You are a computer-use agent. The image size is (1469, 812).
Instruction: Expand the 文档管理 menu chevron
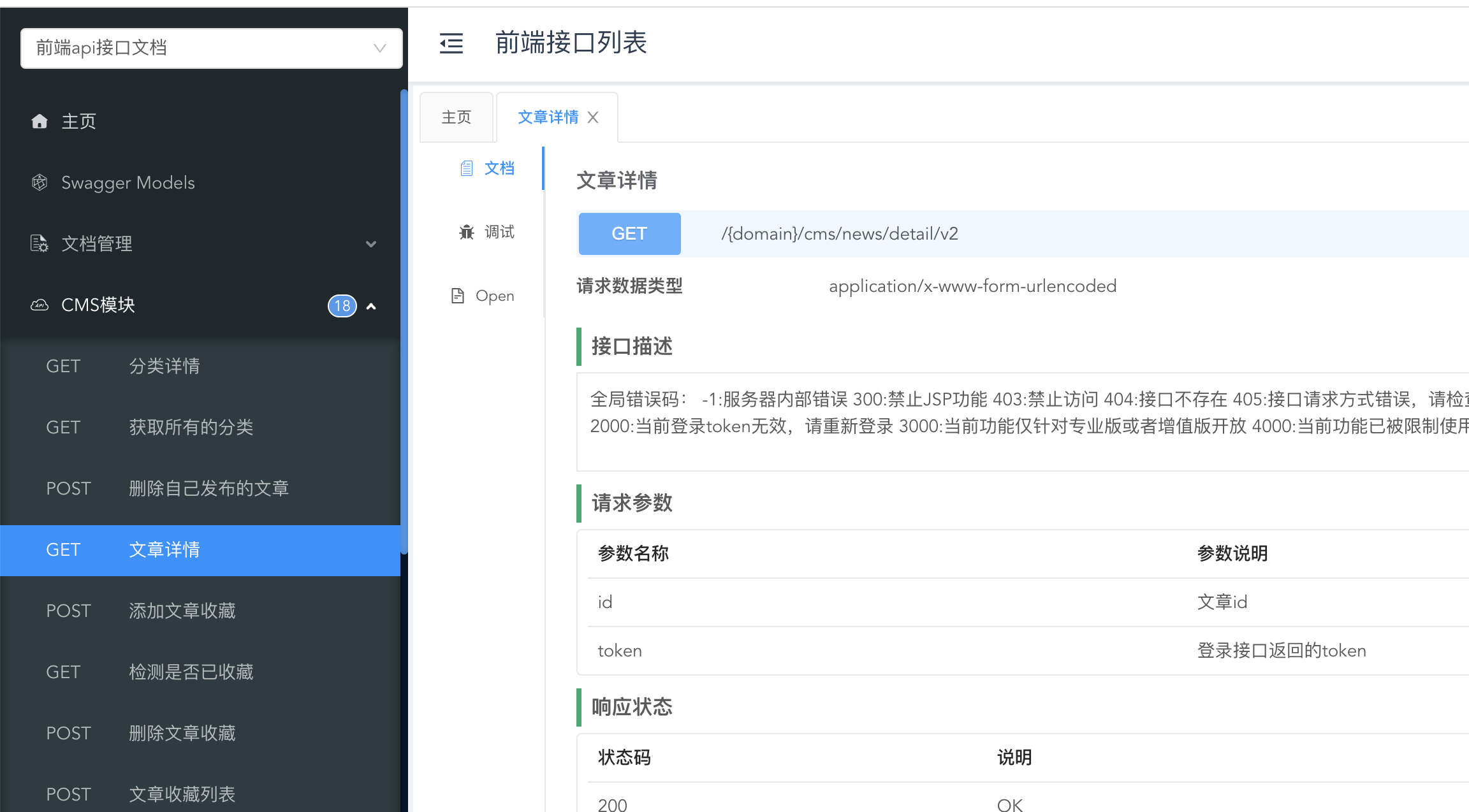[x=371, y=244]
